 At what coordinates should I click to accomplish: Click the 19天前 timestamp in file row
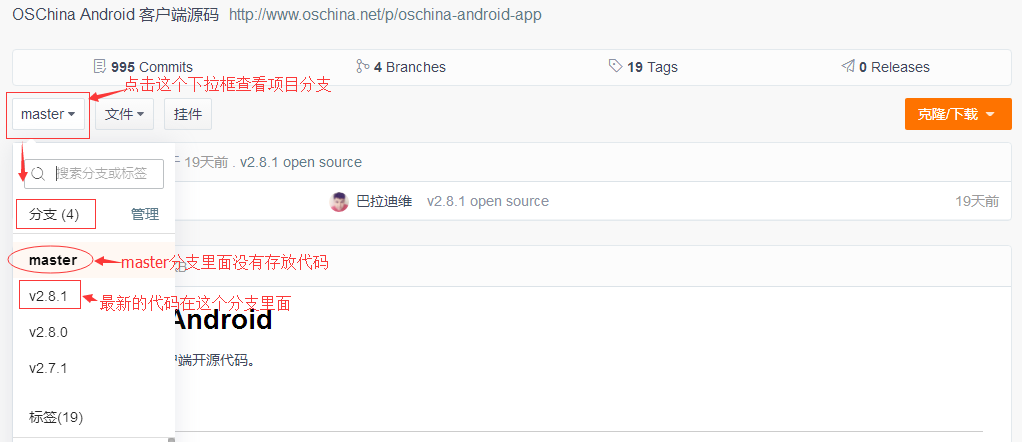click(977, 201)
